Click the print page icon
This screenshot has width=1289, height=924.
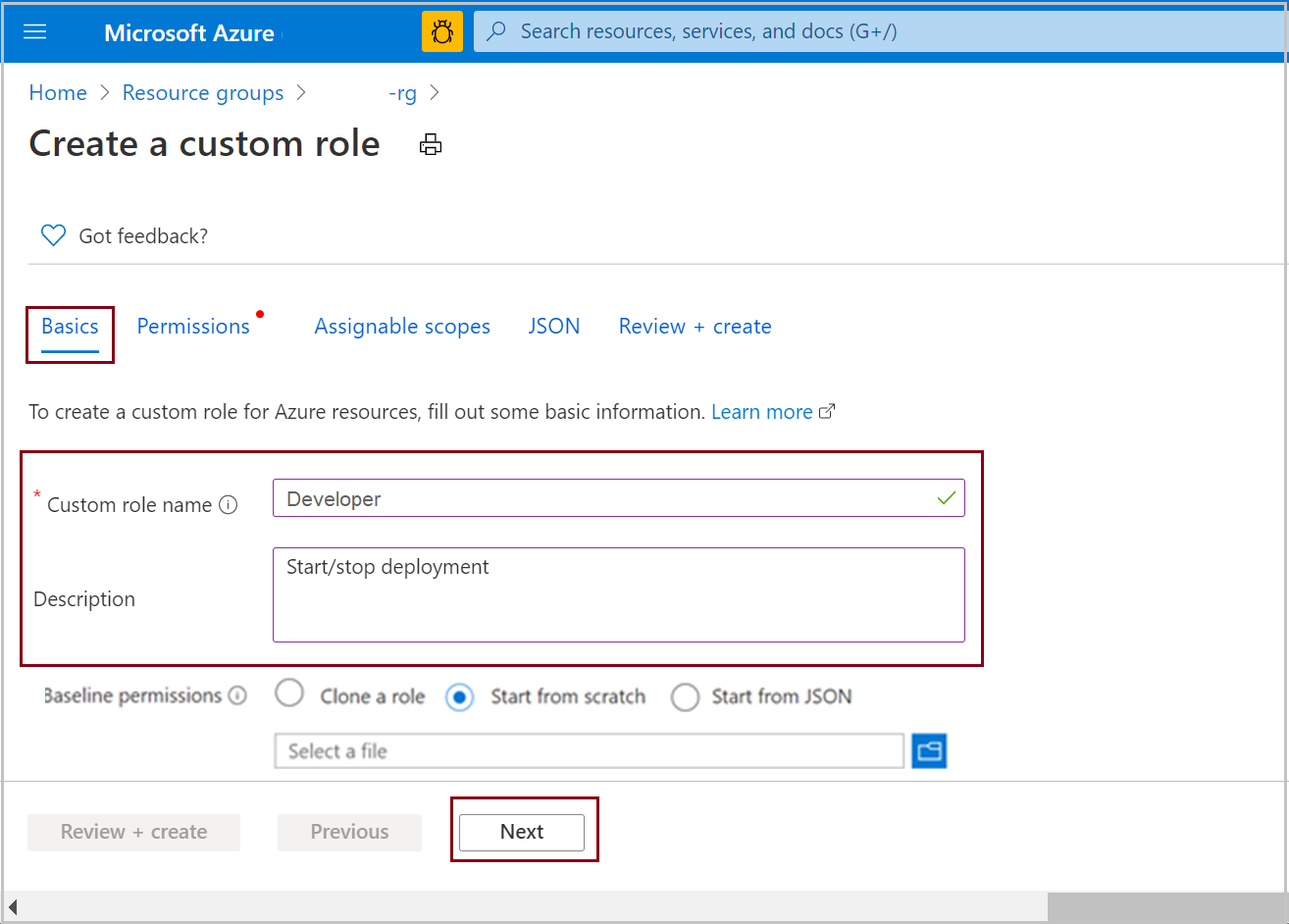tap(431, 145)
